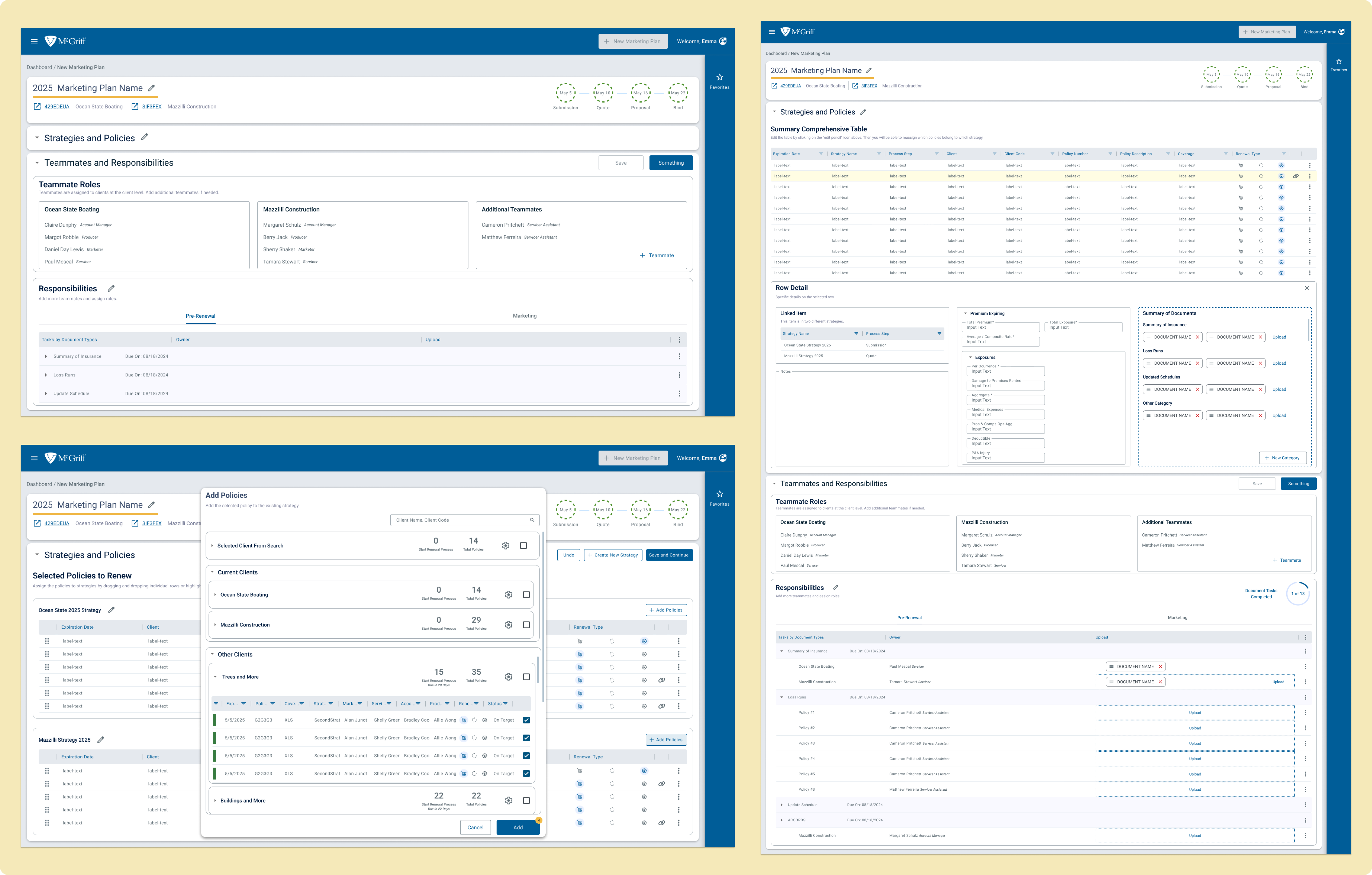Viewport: 1372px width, 875px height.
Task: Check the Ocean State Boating checkbox
Action: pyautogui.click(x=527, y=595)
